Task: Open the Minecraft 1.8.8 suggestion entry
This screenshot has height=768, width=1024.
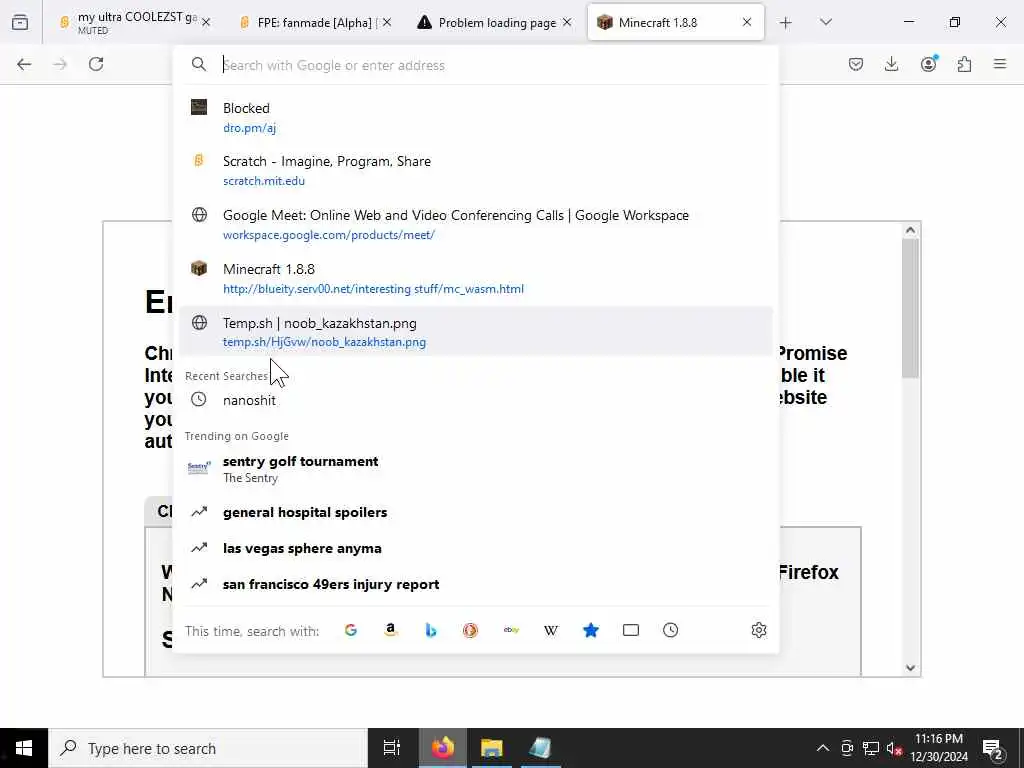Action: click(x=475, y=278)
